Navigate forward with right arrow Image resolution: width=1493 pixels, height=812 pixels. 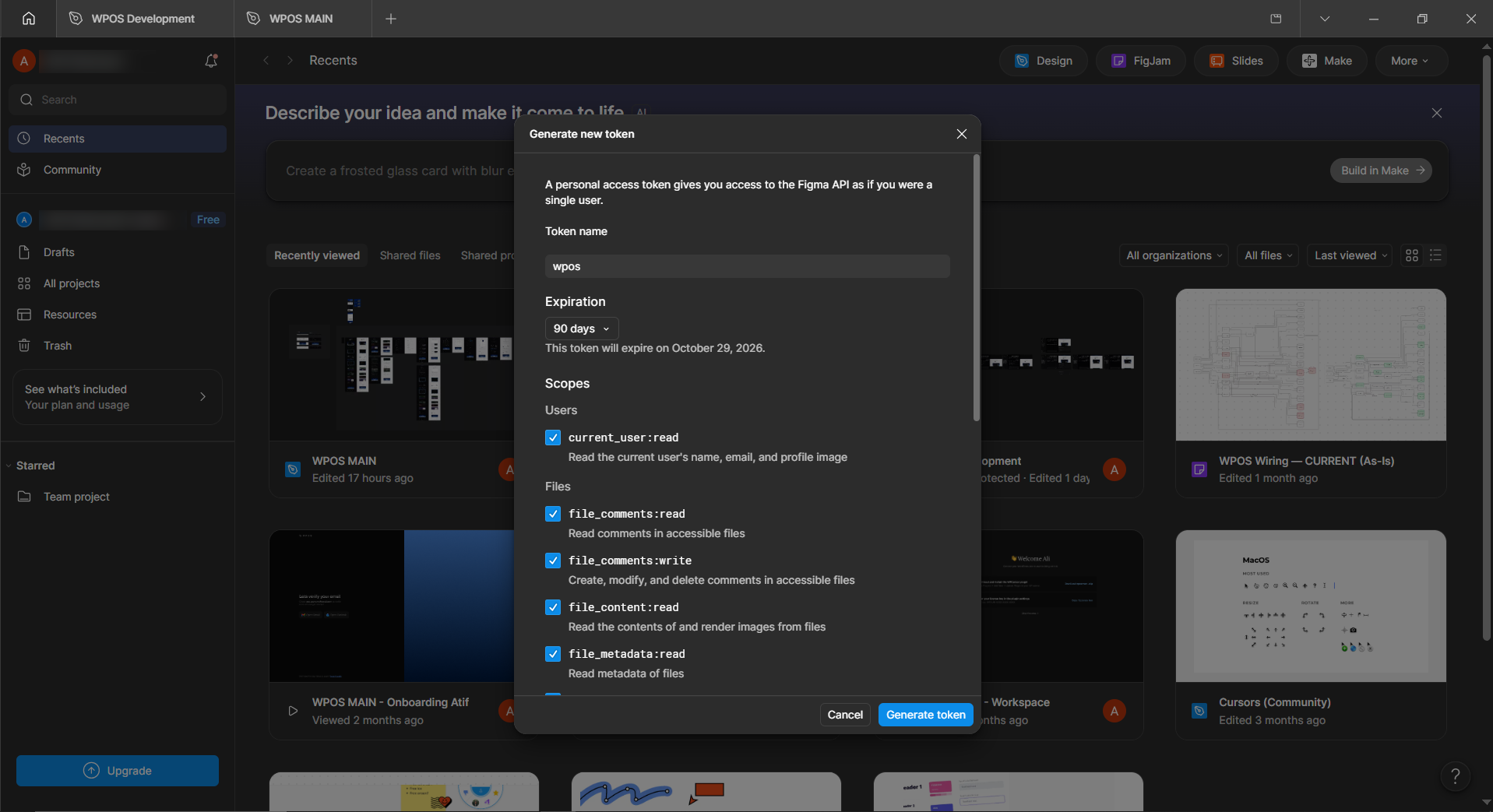(x=290, y=61)
